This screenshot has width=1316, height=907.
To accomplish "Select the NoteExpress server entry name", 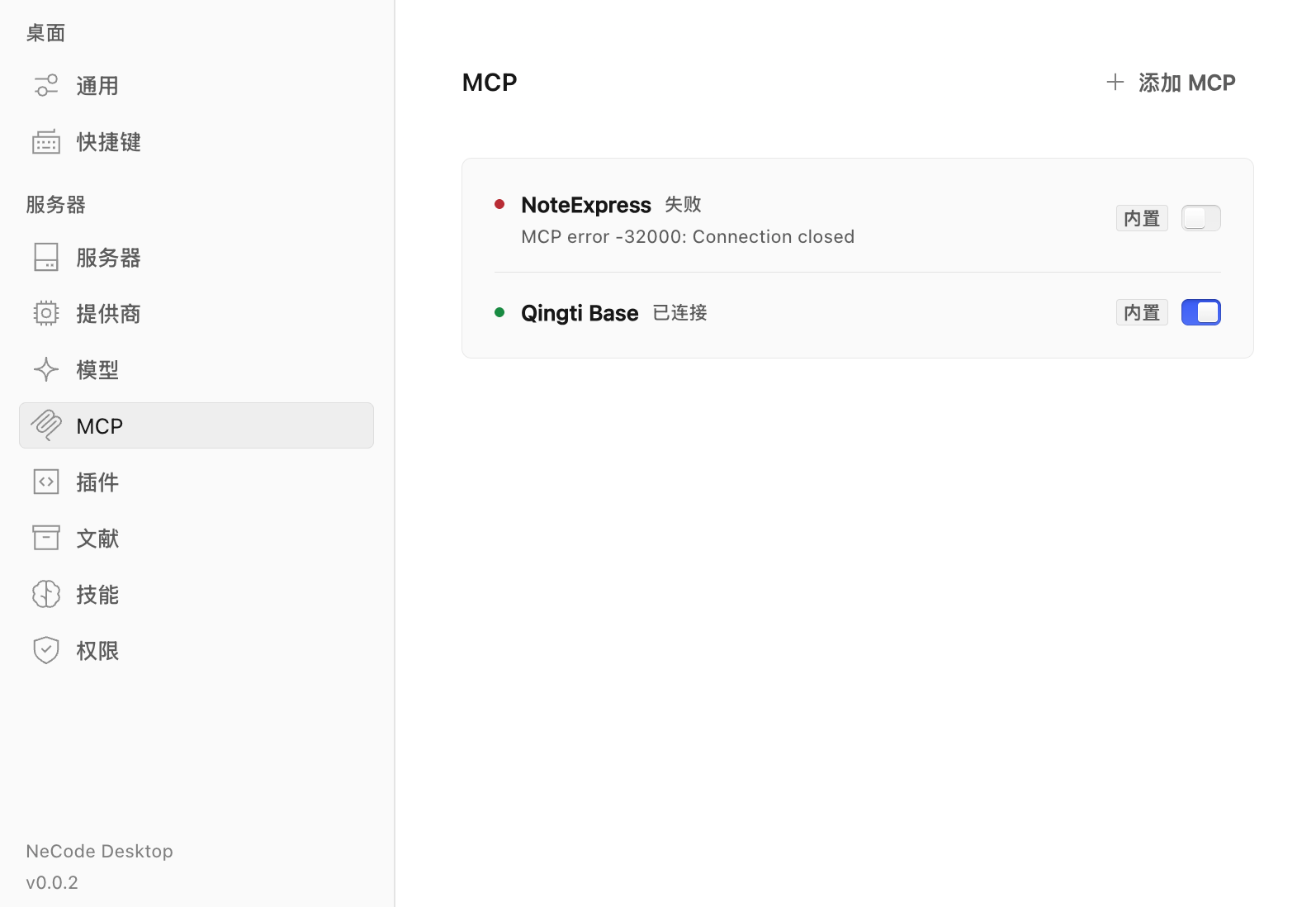I will tap(586, 205).
